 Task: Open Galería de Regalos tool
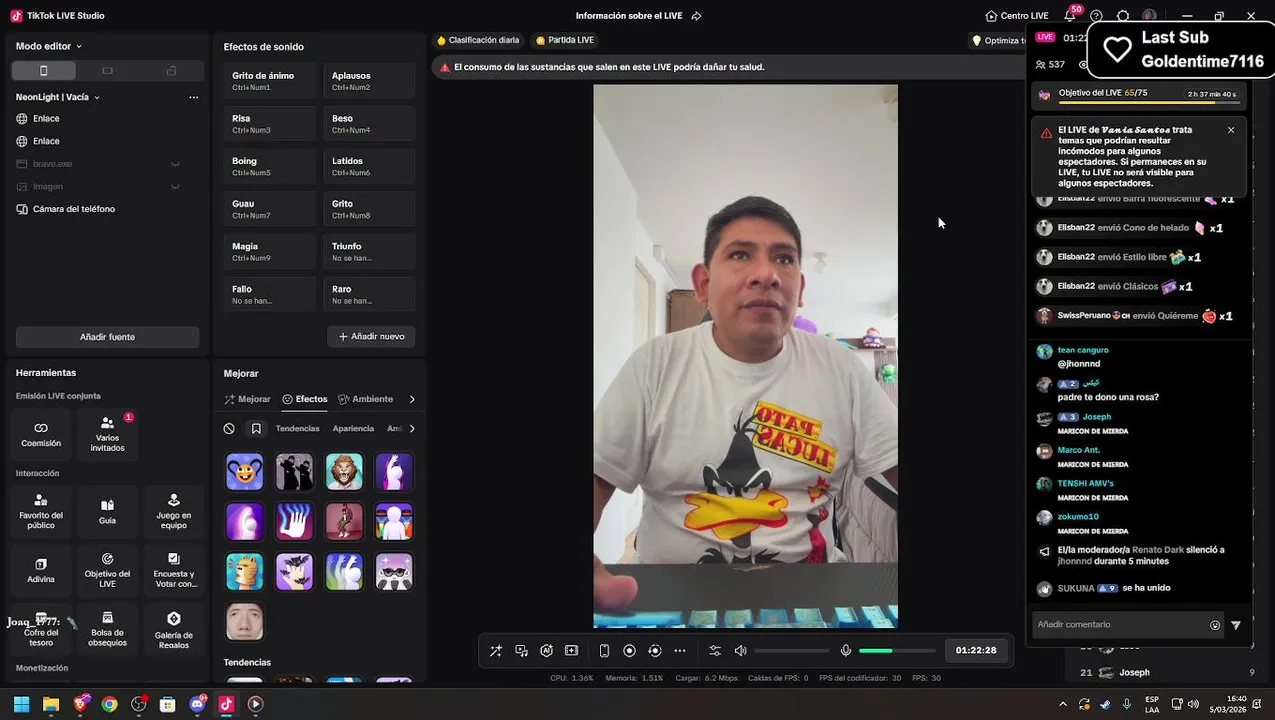[x=174, y=629]
